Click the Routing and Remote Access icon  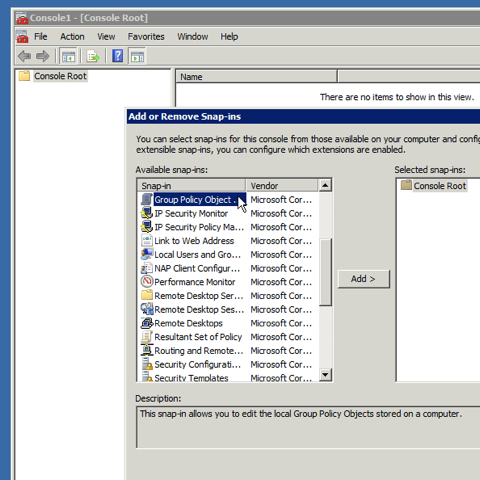[x=146, y=350]
